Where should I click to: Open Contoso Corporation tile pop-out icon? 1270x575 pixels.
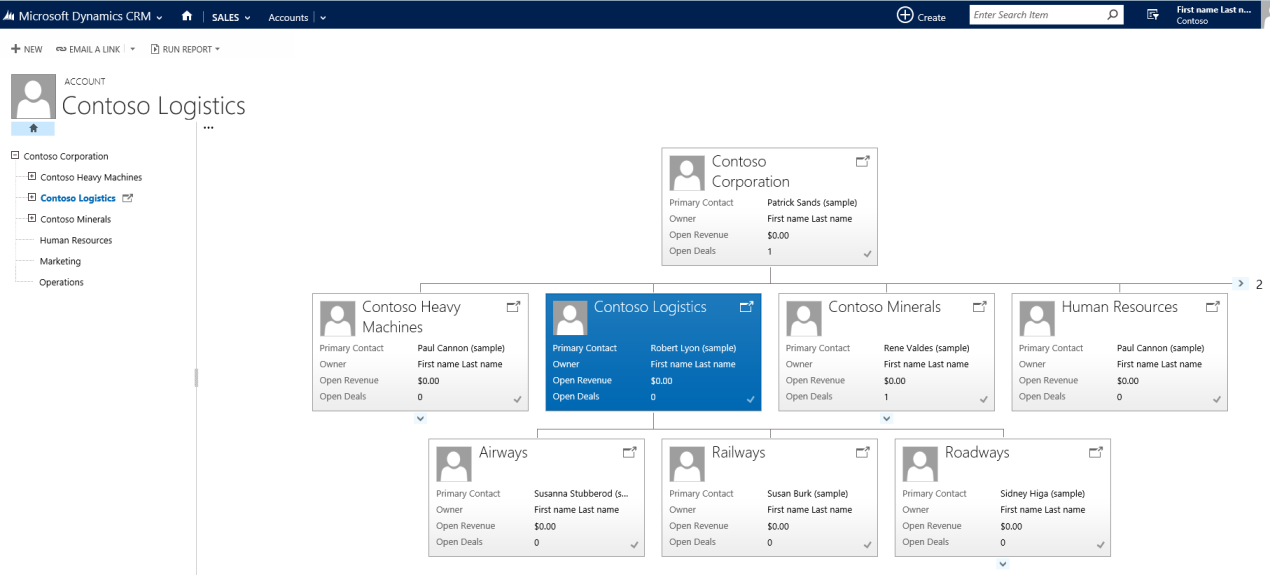point(863,161)
